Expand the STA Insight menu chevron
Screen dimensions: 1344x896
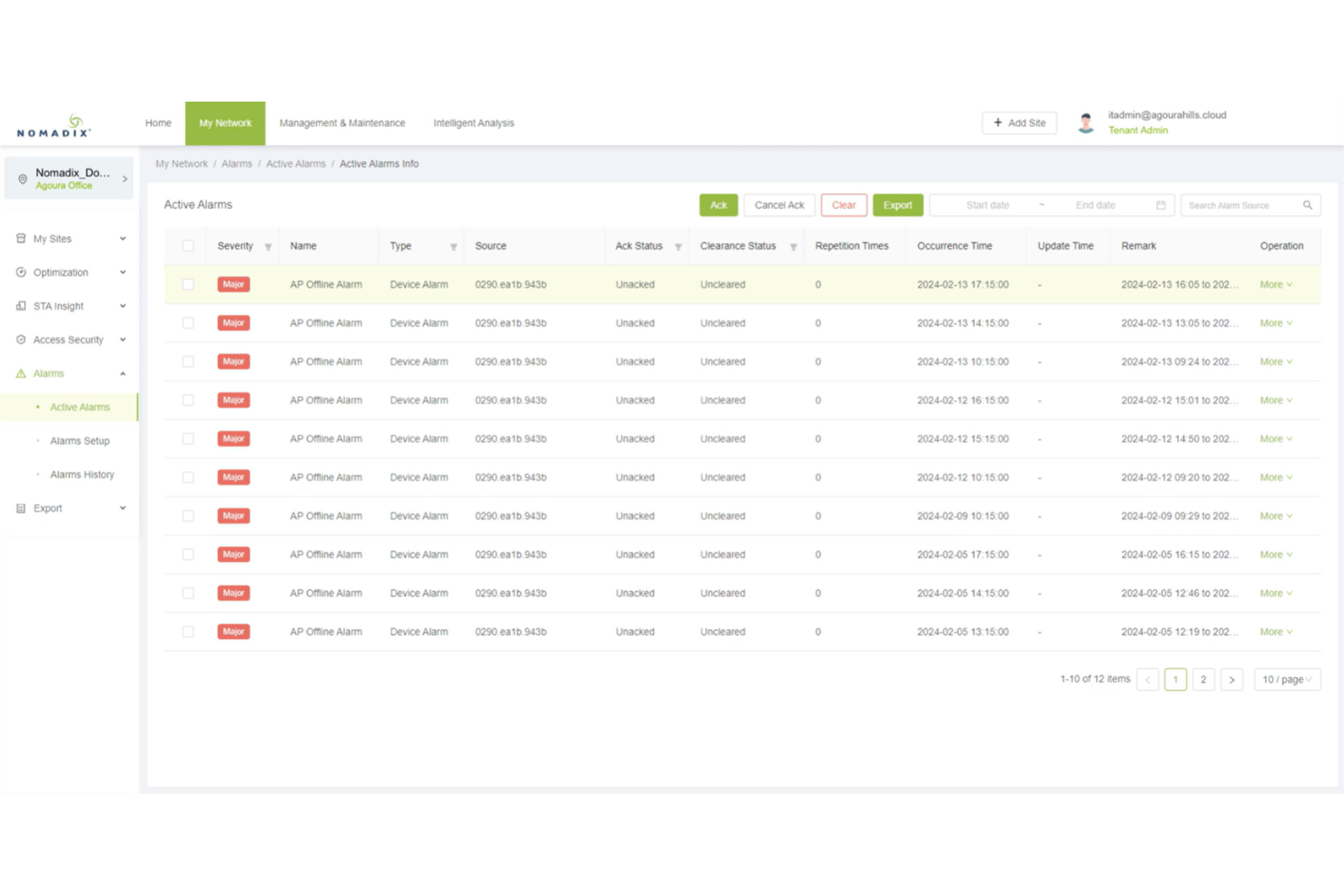click(123, 306)
